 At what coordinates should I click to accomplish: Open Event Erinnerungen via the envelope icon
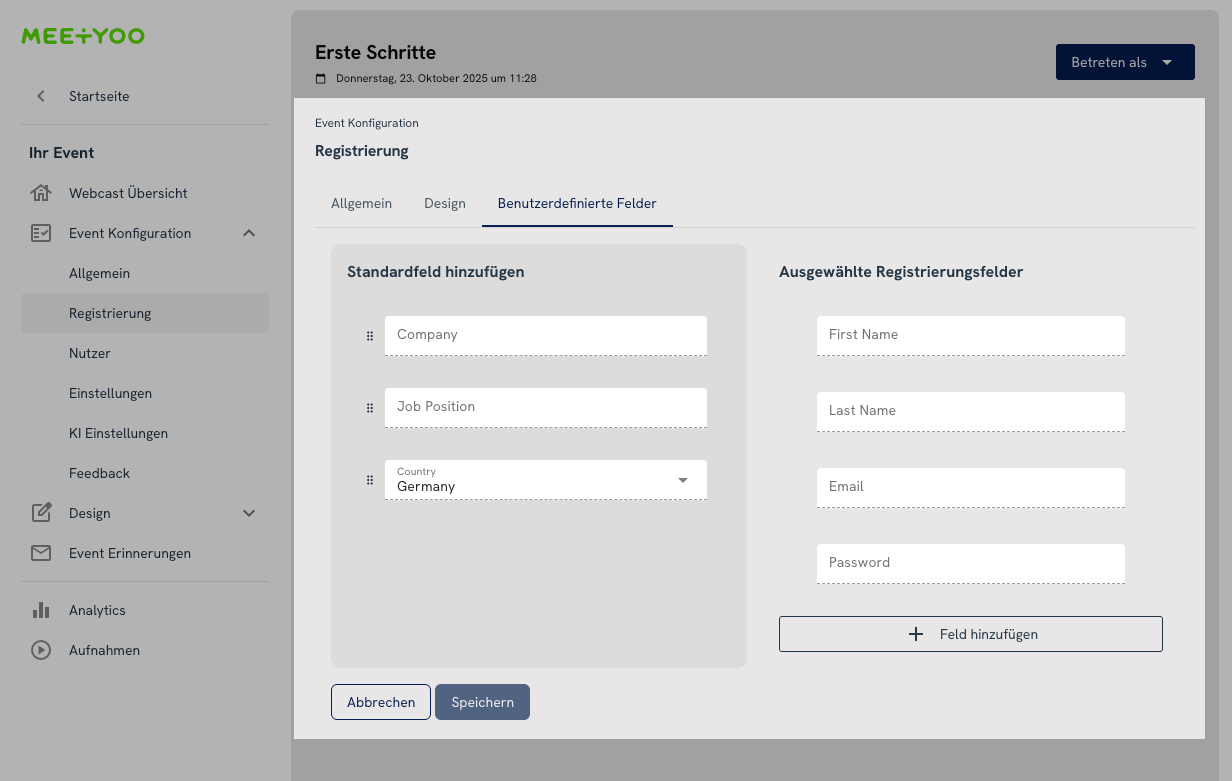[x=41, y=552]
